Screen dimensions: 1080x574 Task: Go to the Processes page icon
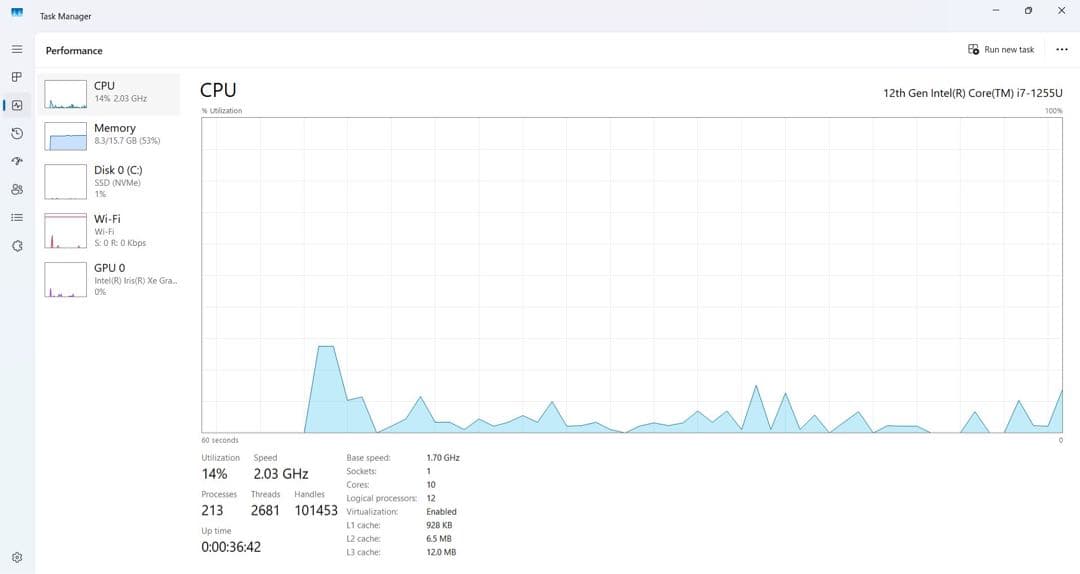[x=17, y=77]
